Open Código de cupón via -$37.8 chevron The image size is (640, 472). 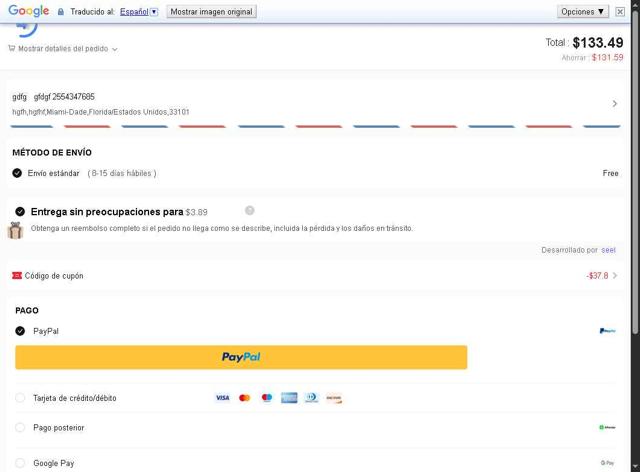coord(615,276)
